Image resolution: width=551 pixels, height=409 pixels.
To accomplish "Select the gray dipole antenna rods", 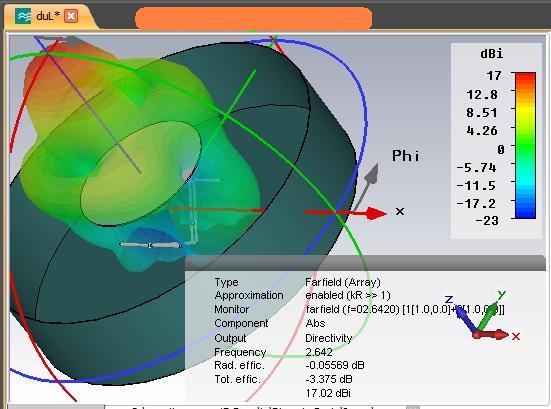I will click(151, 245).
